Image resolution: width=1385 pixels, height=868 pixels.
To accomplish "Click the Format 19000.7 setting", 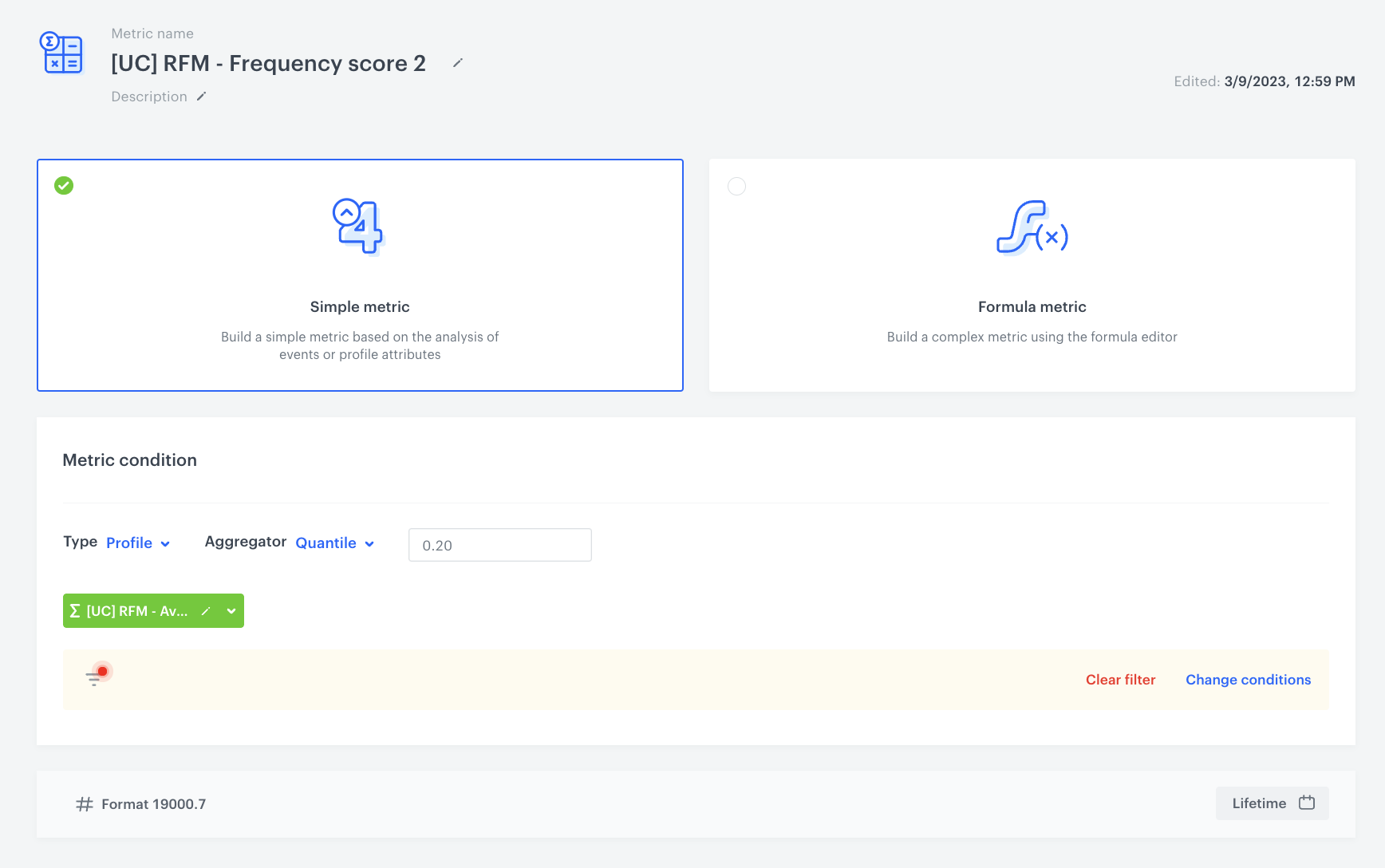I will 153,804.
